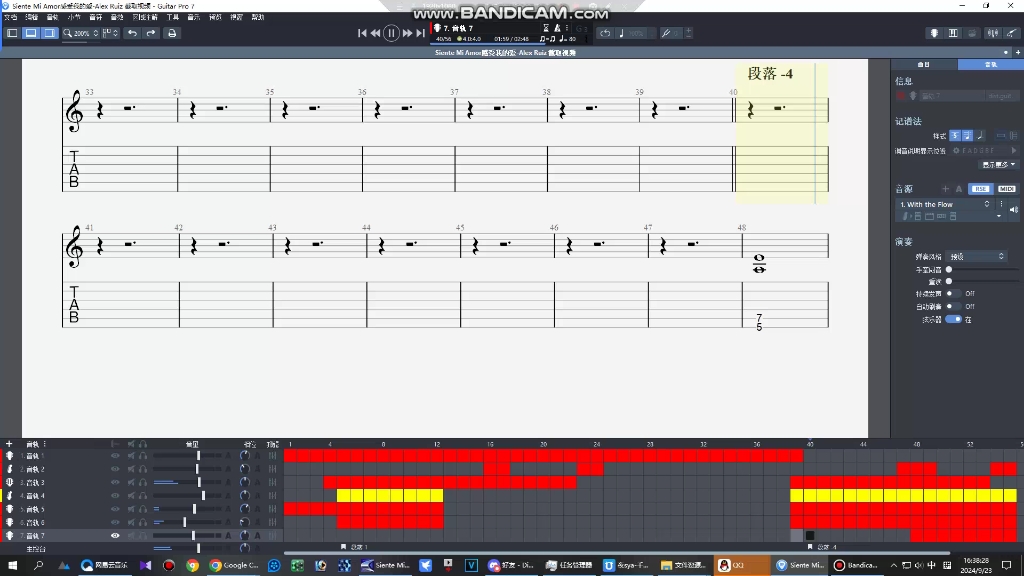
Task: Open the 音轨 menu
Action: click(x=53, y=17)
